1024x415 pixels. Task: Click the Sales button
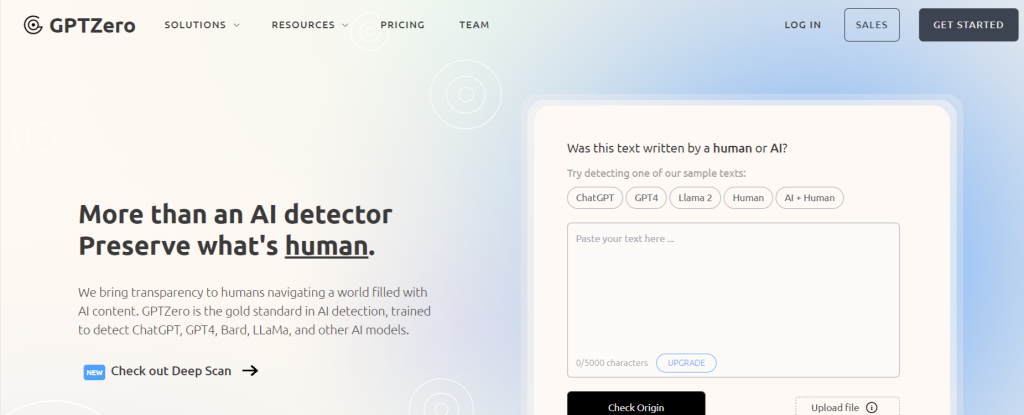(872, 25)
